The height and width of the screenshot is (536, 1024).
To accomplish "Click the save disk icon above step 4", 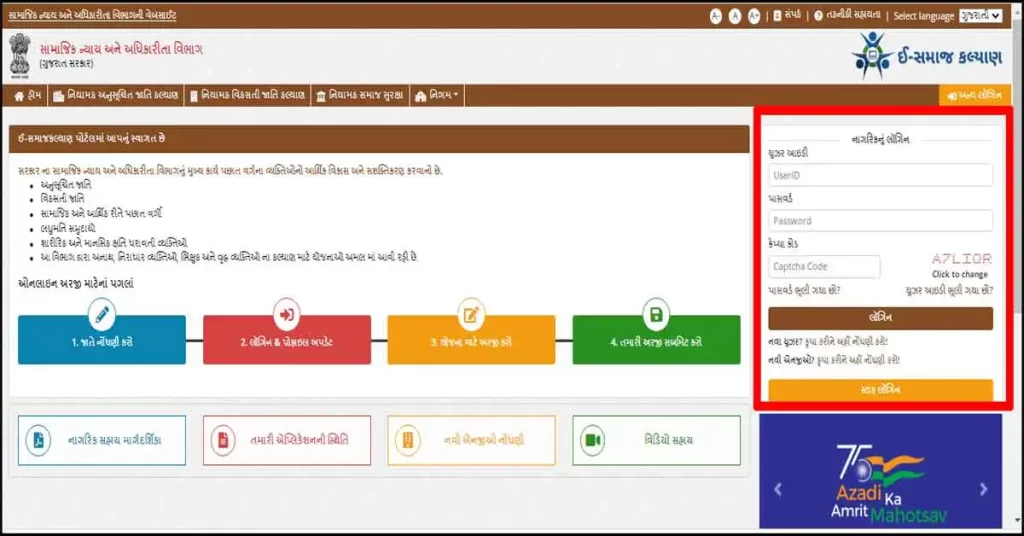I will click(656, 315).
